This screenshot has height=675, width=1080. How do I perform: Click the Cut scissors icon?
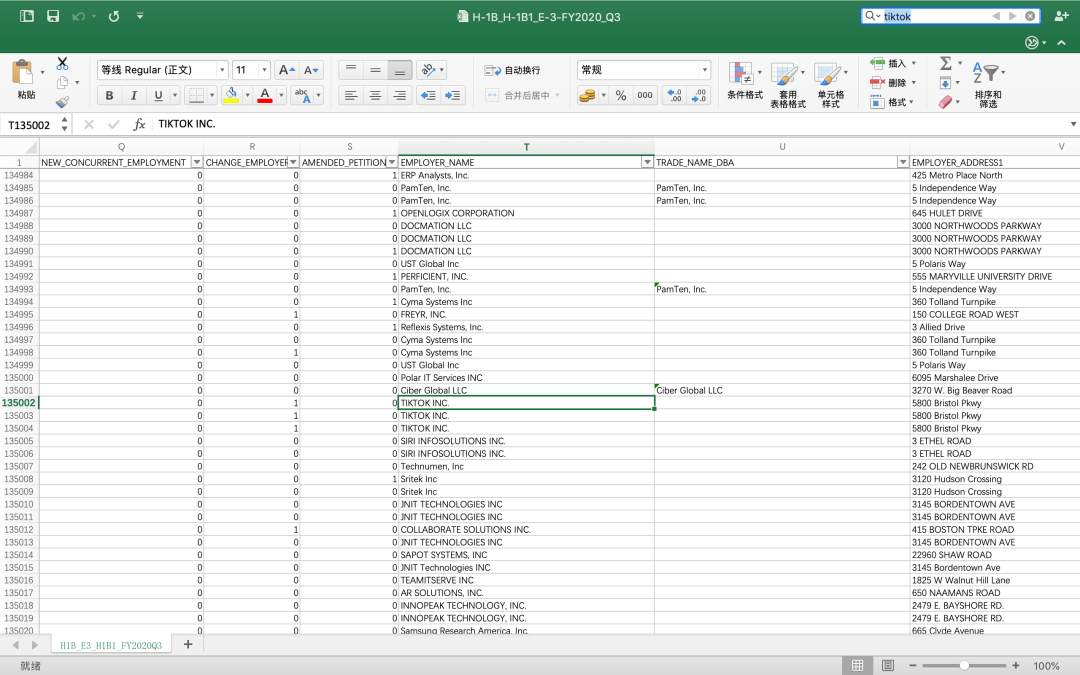(62, 63)
